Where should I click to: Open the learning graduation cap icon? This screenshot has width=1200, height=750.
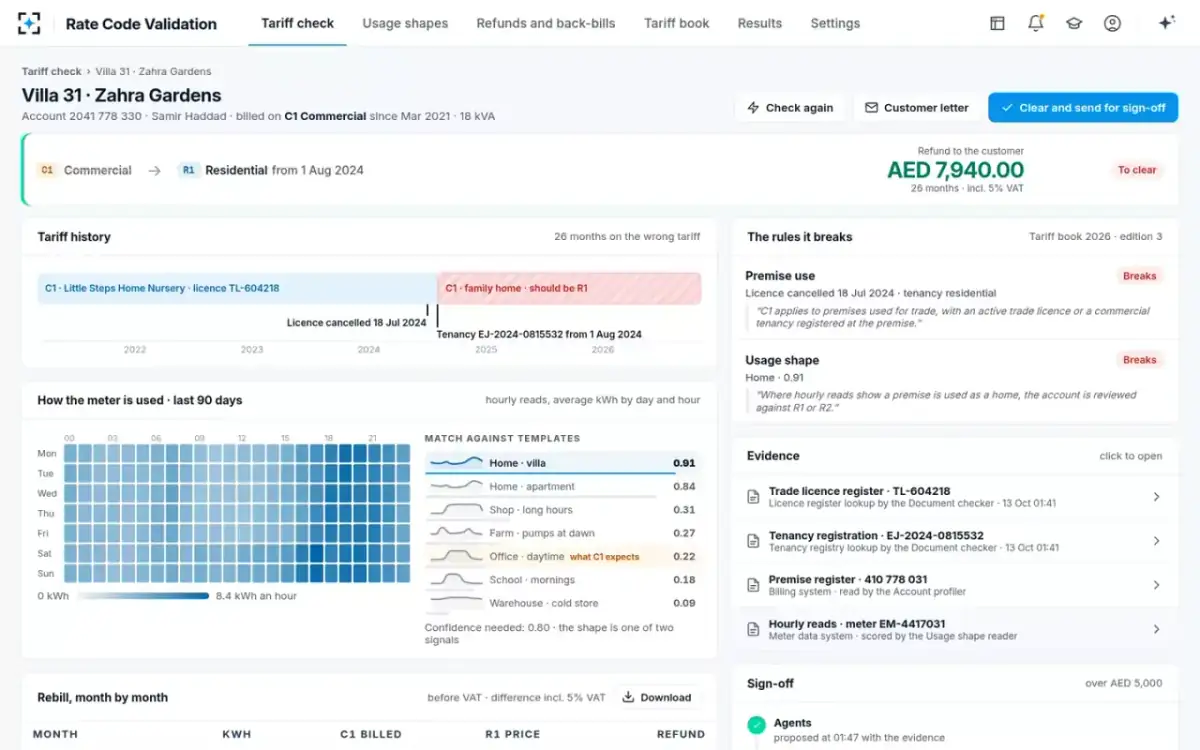[1074, 23]
